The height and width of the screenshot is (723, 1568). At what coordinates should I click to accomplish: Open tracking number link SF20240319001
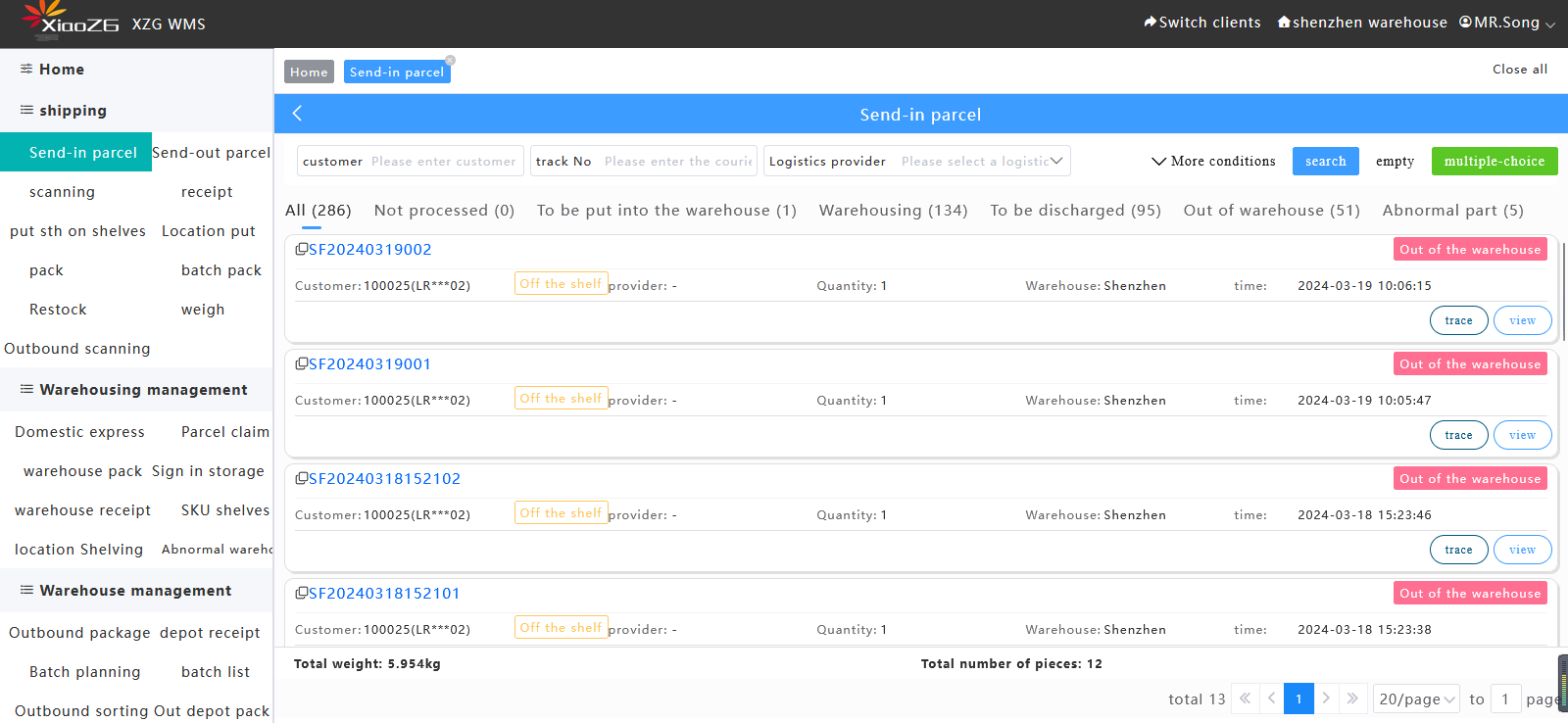tap(369, 364)
